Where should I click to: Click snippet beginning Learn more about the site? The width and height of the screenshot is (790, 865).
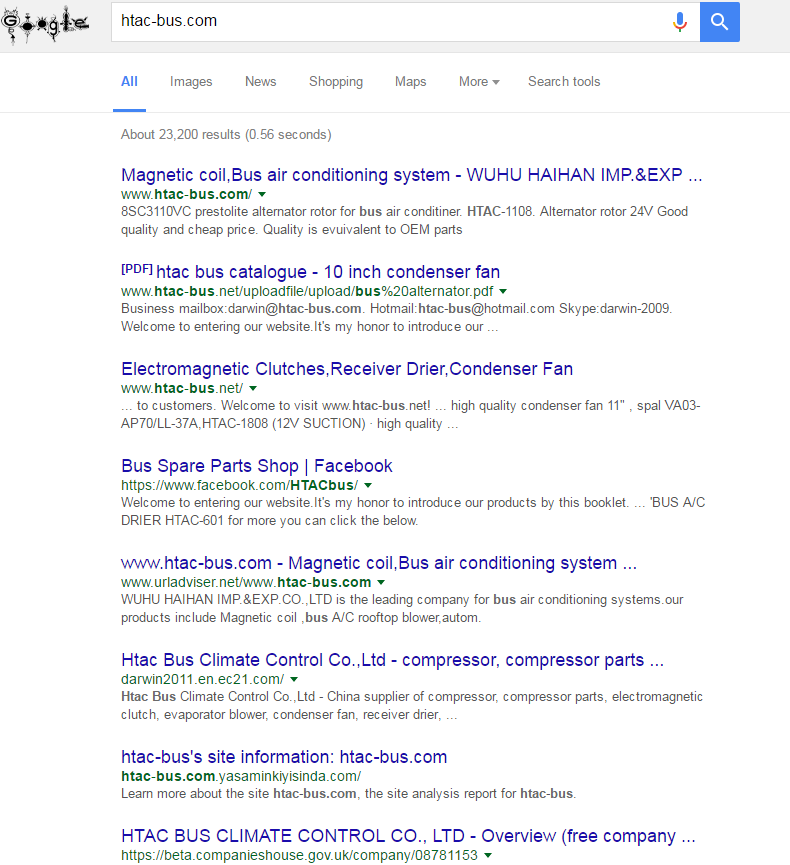tap(349, 794)
